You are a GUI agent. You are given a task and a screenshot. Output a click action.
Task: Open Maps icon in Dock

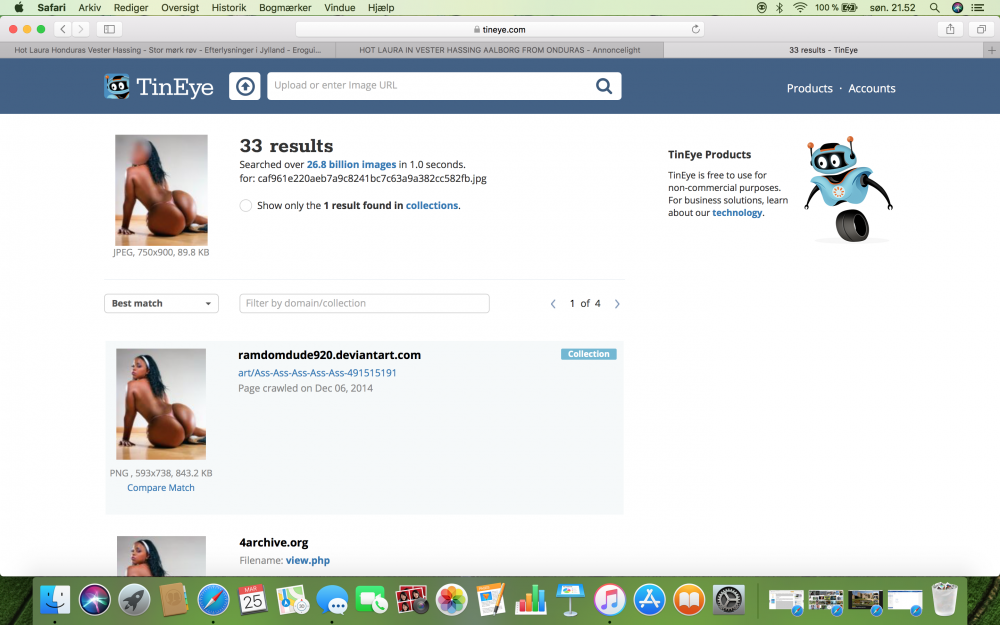(x=292, y=600)
